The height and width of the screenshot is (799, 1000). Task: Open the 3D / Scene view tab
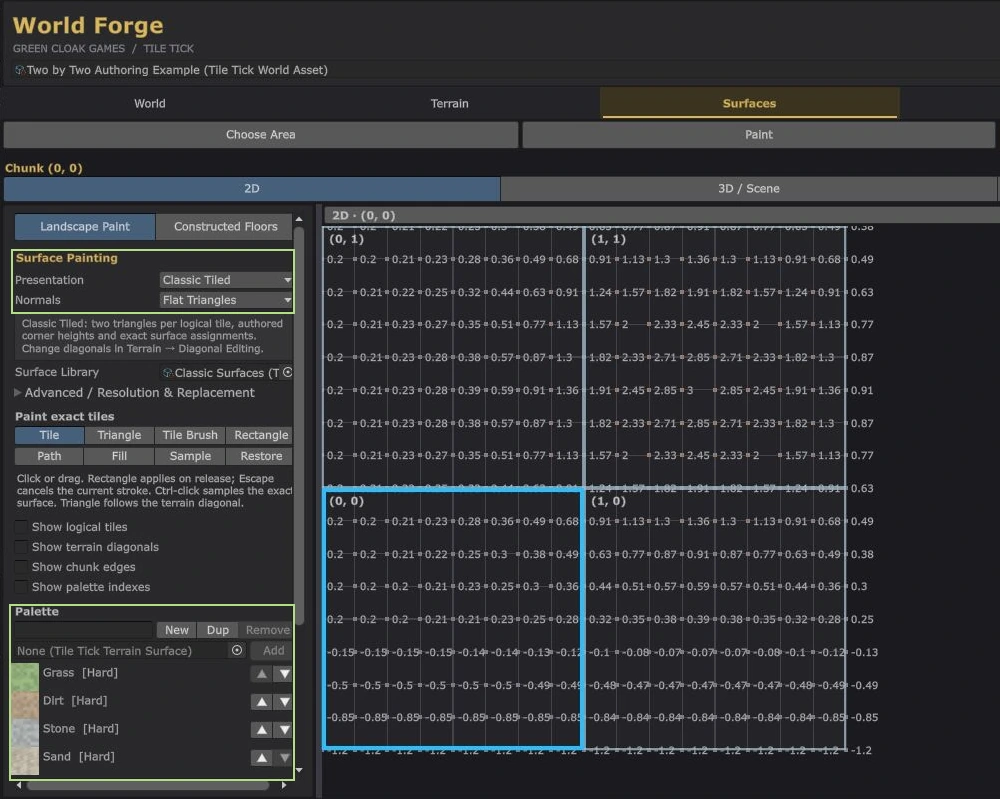click(x=749, y=189)
